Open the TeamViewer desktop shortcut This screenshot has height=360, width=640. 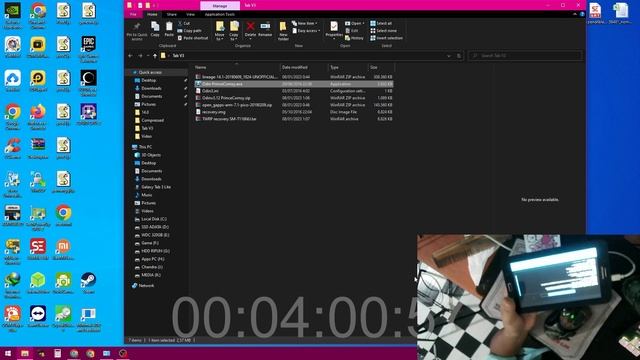(x=38, y=317)
